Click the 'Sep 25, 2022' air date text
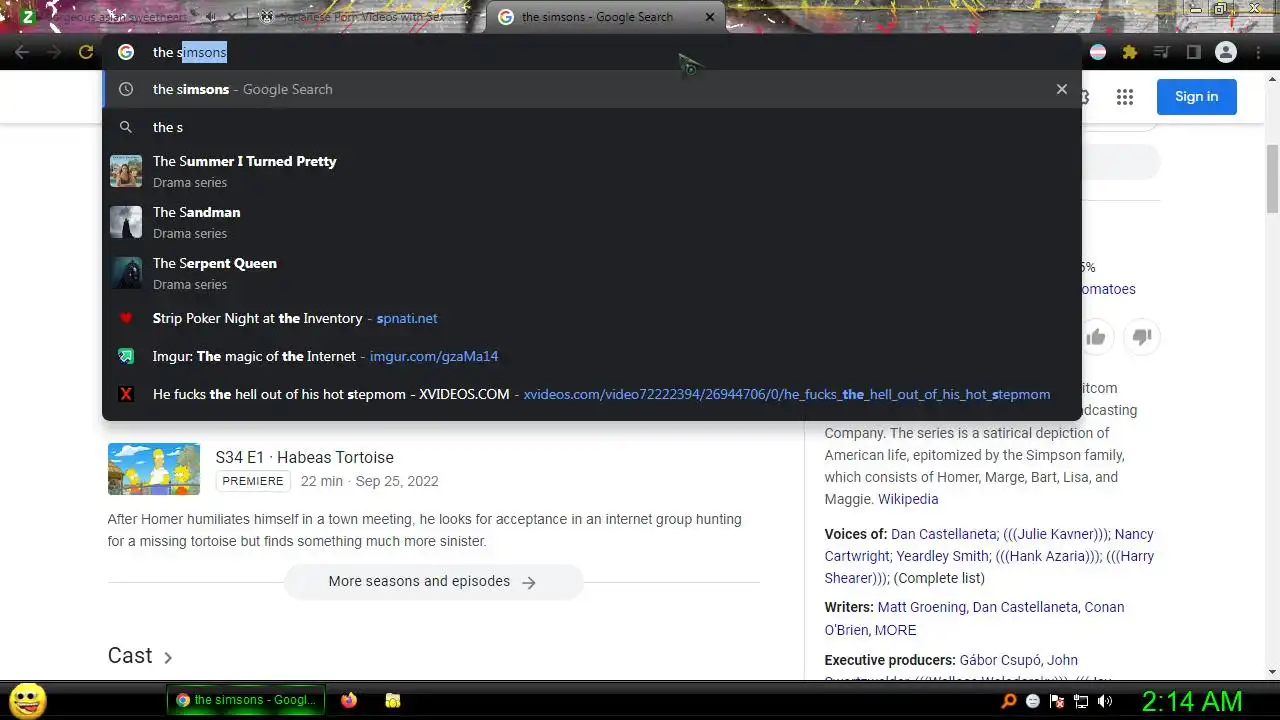The height and width of the screenshot is (720, 1280). (397, 481)
